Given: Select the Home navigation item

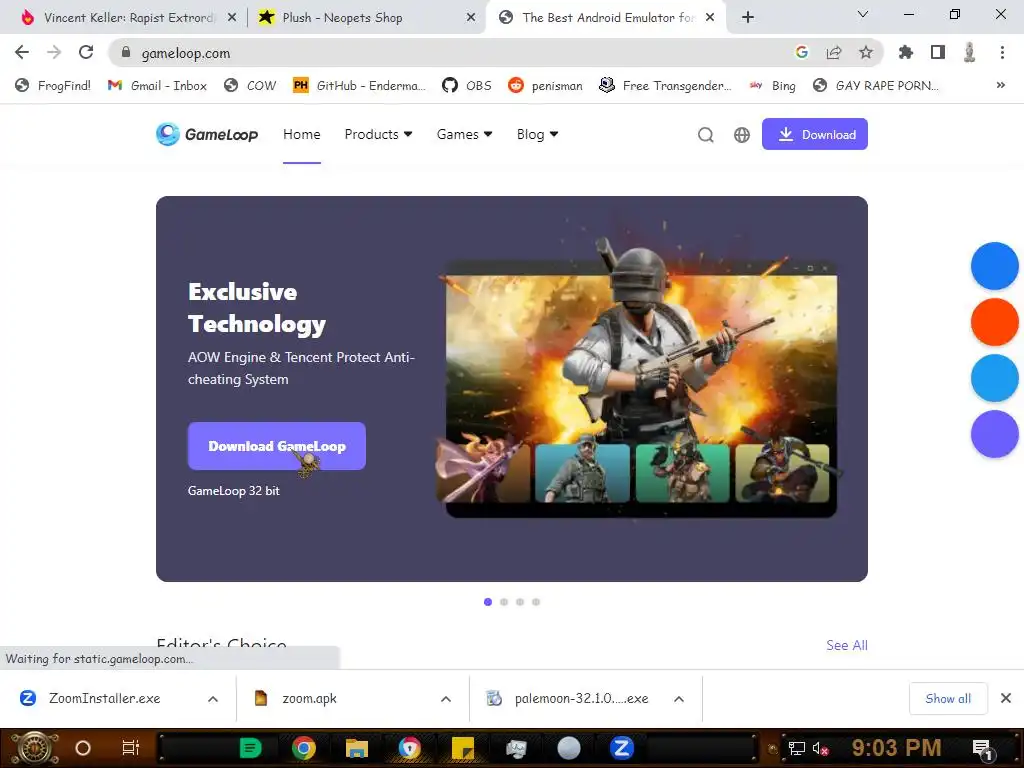Looking at the screenshot, I should click(302, 134).
